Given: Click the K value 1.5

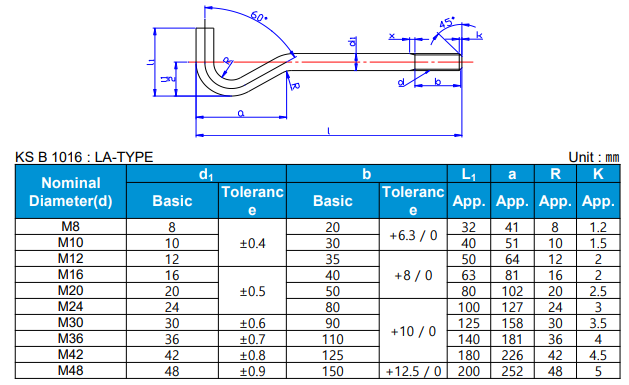Looking at the screenshot, I should 598,243.
